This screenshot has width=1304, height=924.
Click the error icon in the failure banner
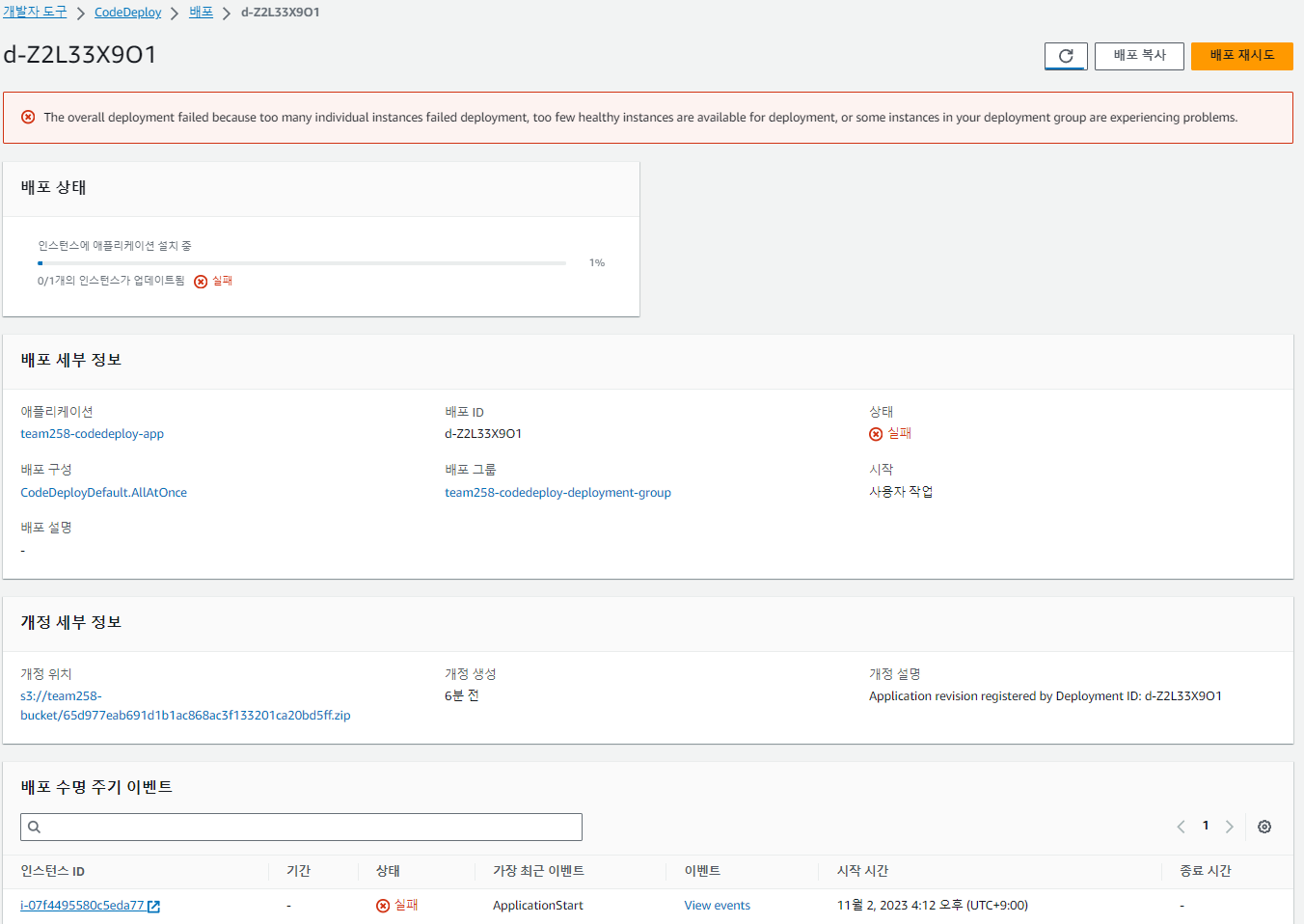coord(28,117)
